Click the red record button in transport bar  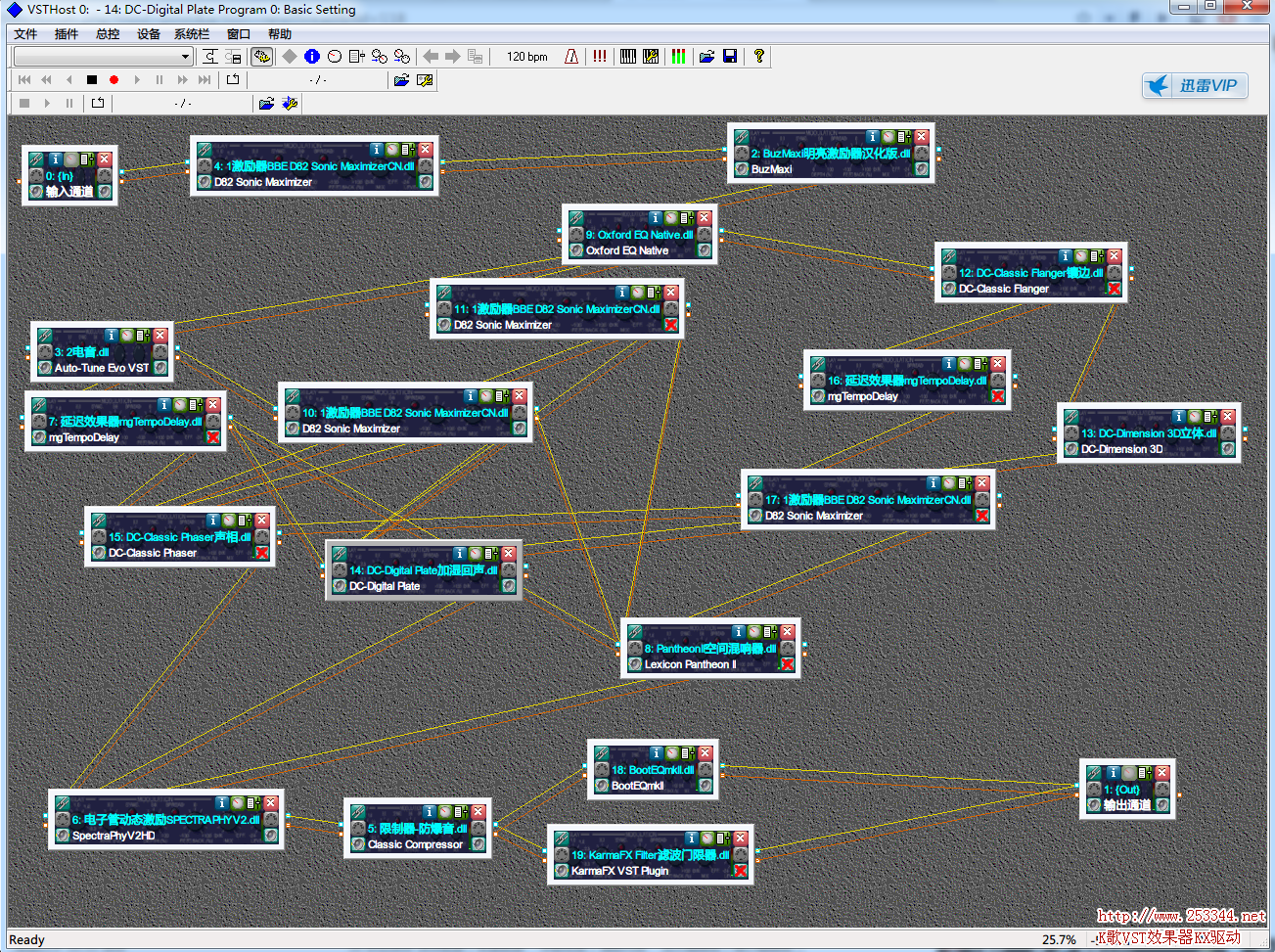point(114,80)
